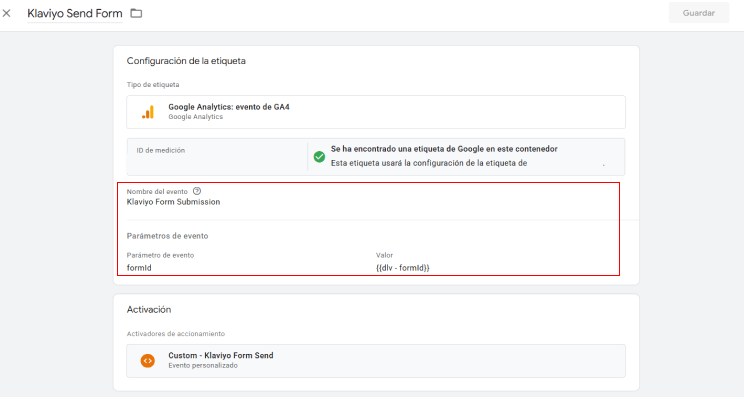Image resolution: width=744 pixels, height=397 pixels.
Task: Open the folder icon beside tag name
Action: point(136,13)
